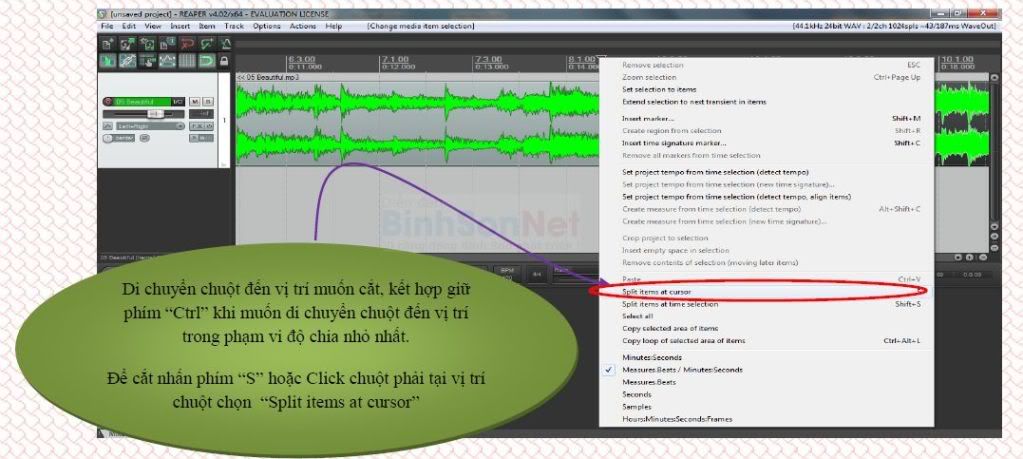
Task: Open the Options menu
Action: [266, 26]
